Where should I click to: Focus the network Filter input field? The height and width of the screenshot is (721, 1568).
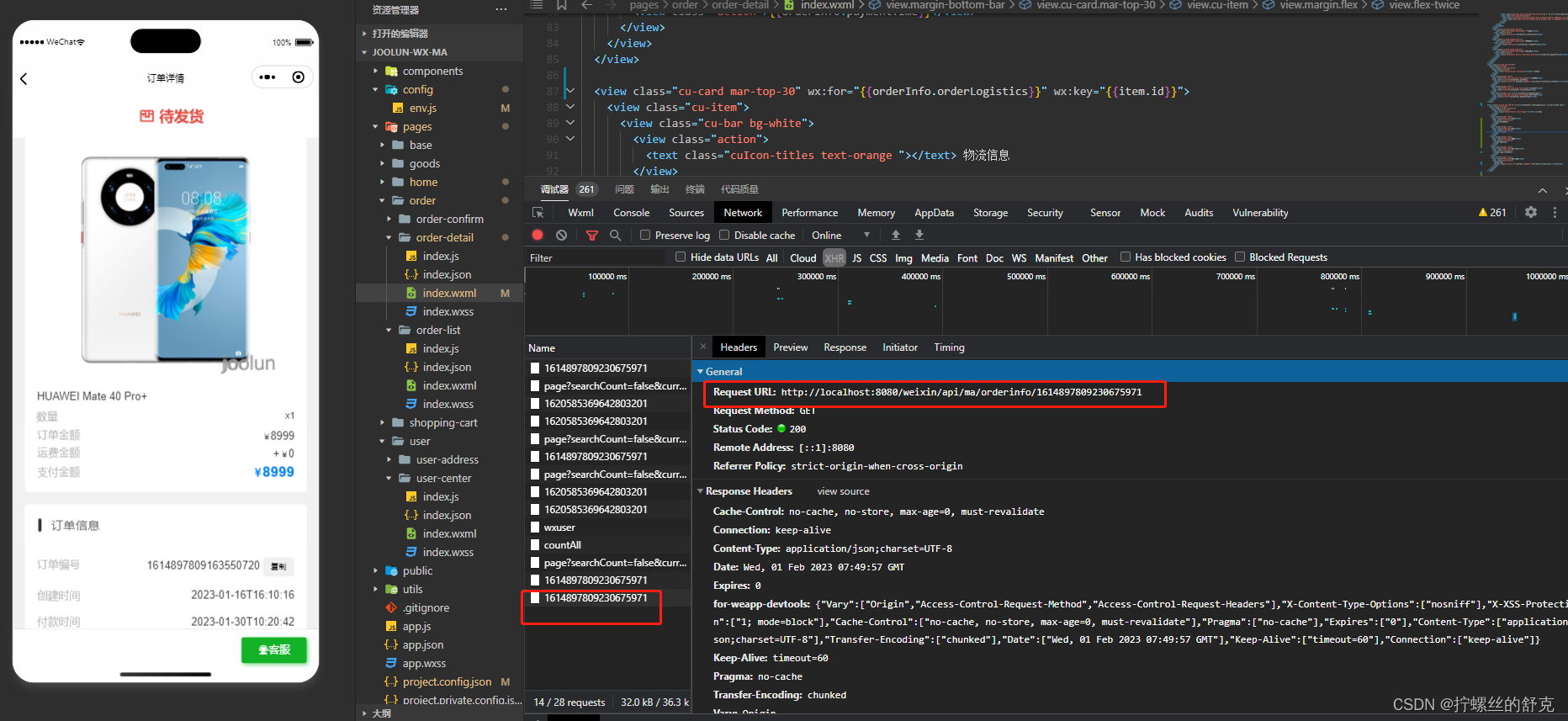pyautogui.click(x=597, y=258)
